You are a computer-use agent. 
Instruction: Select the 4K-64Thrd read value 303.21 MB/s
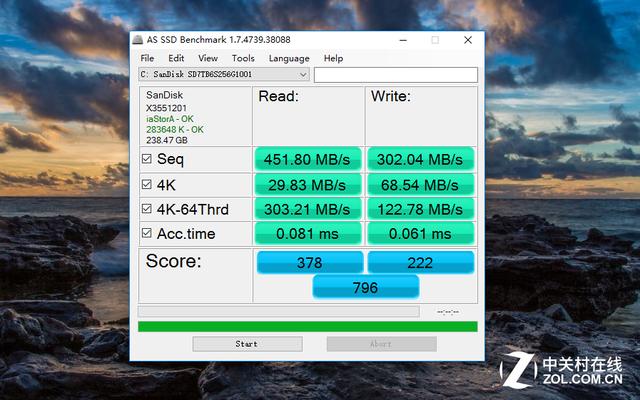pos(308,209)
